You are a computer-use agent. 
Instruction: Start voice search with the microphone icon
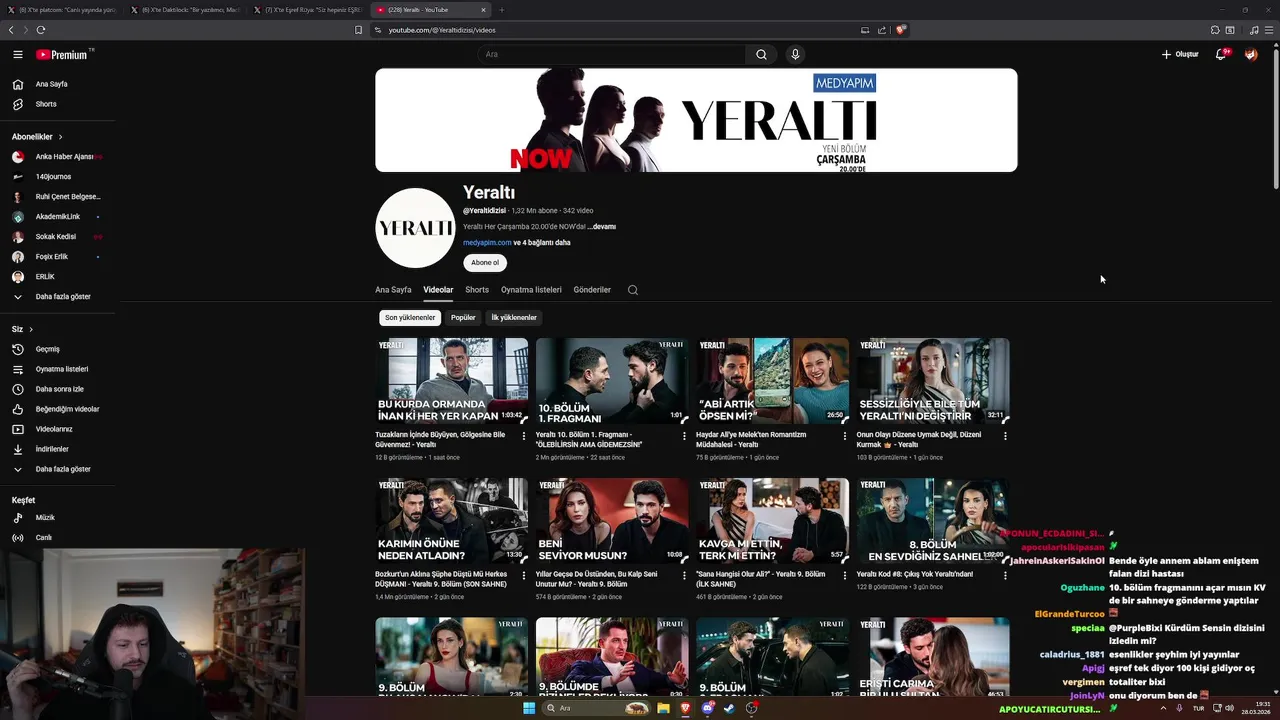(x=795, y=55)
